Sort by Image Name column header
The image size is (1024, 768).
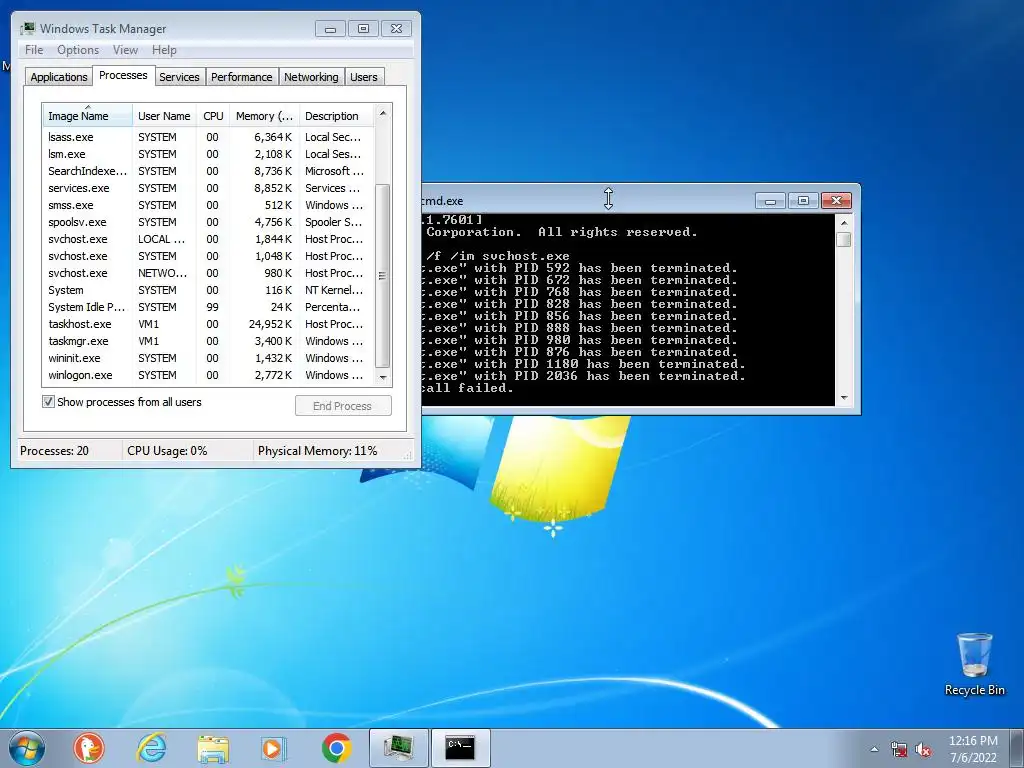[88, 116]
